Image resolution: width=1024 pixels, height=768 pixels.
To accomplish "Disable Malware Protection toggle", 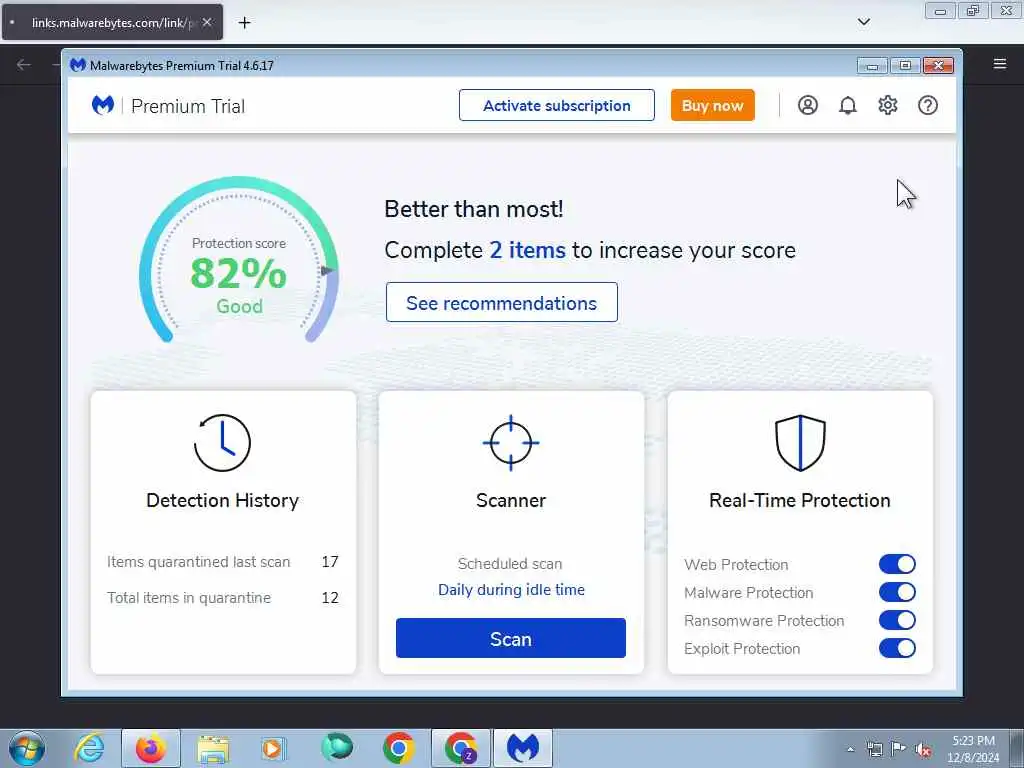I will (897, 592).
